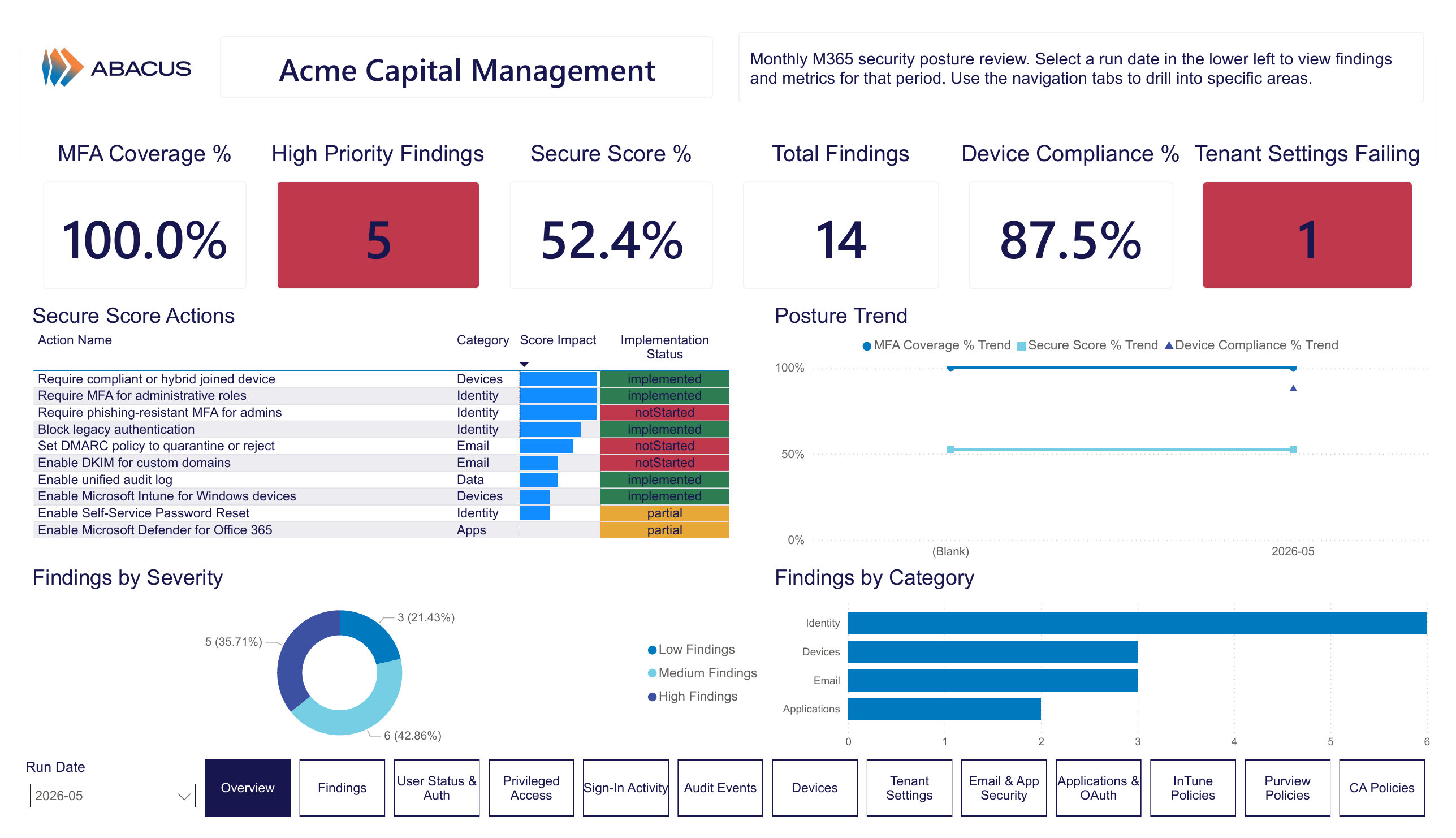
Task: Select the 'Block legacy authentication' row
Action: click(x=381, y=429)
